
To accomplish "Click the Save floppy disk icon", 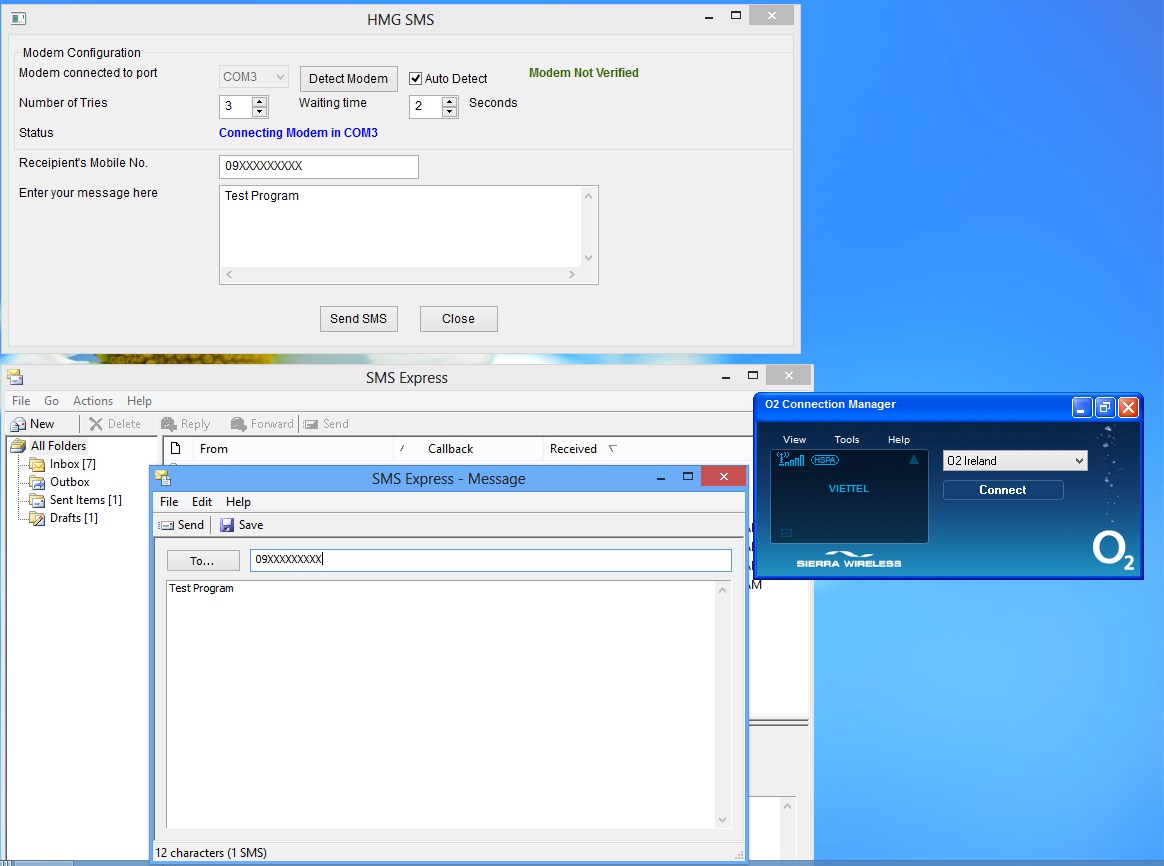I will click(x=227, y=525).
